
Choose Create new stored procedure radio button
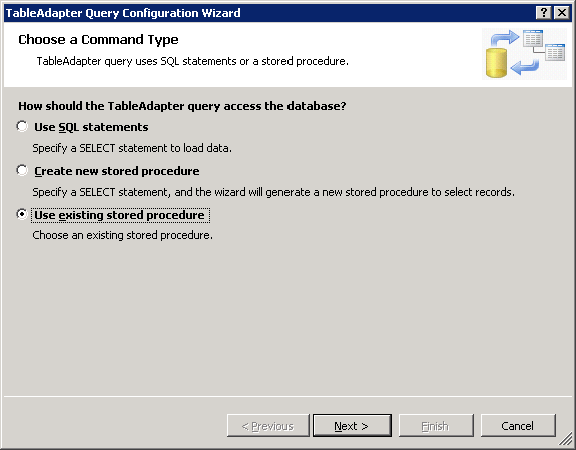22,170
